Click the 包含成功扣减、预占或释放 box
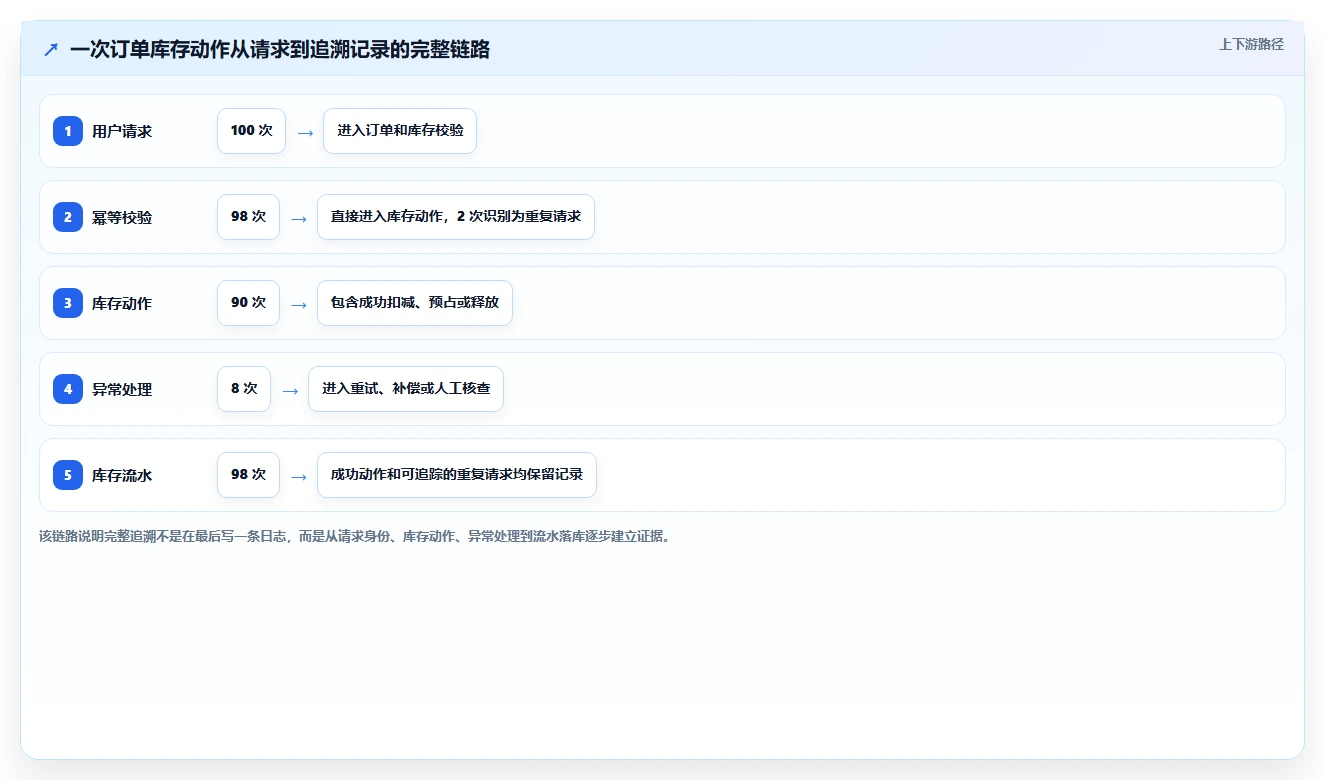Screen dimensions: 1325x780 415,303
